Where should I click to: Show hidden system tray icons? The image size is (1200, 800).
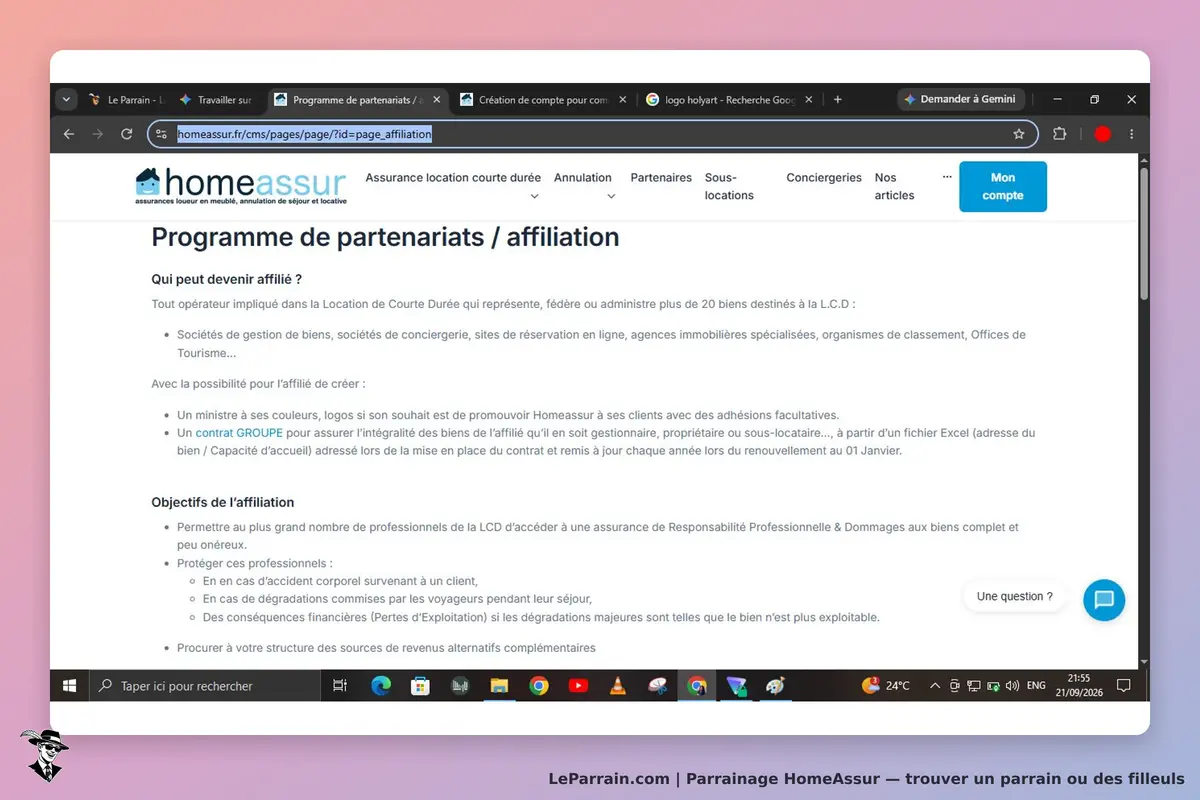(935, 686)
